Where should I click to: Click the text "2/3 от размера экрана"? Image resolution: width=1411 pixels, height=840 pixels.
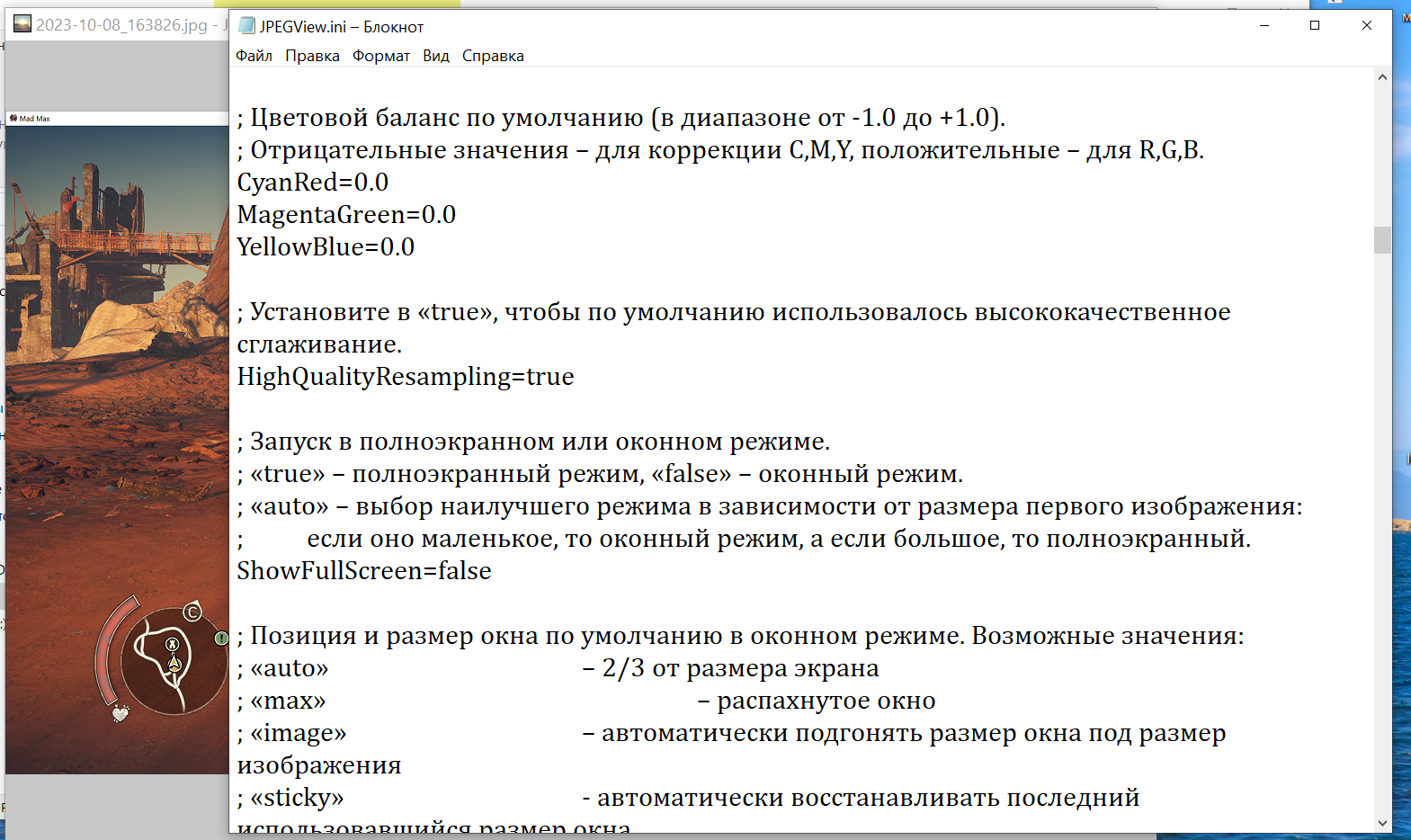[x=740, y=668]
